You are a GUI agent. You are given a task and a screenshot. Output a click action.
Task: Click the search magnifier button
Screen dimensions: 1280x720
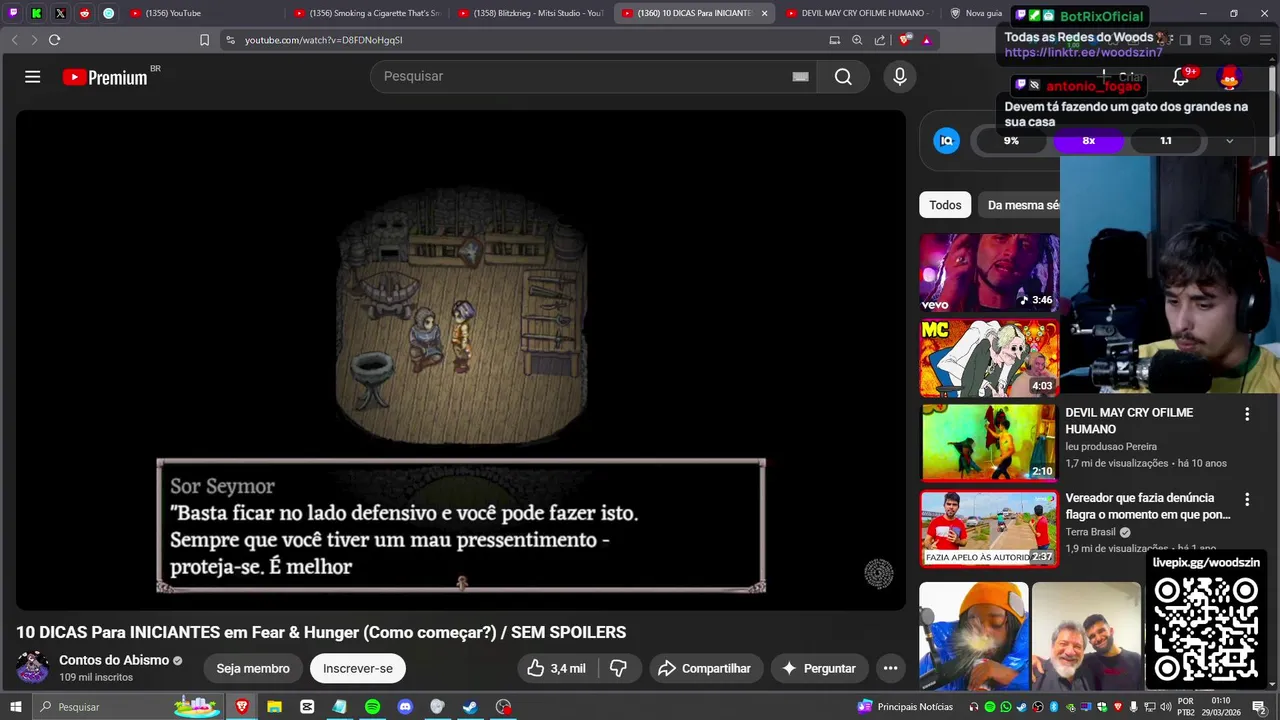(x=843, y=77)
